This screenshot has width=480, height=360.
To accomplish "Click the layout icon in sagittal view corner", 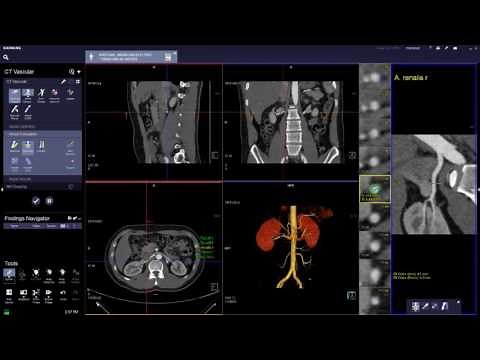I will [215, 155].
